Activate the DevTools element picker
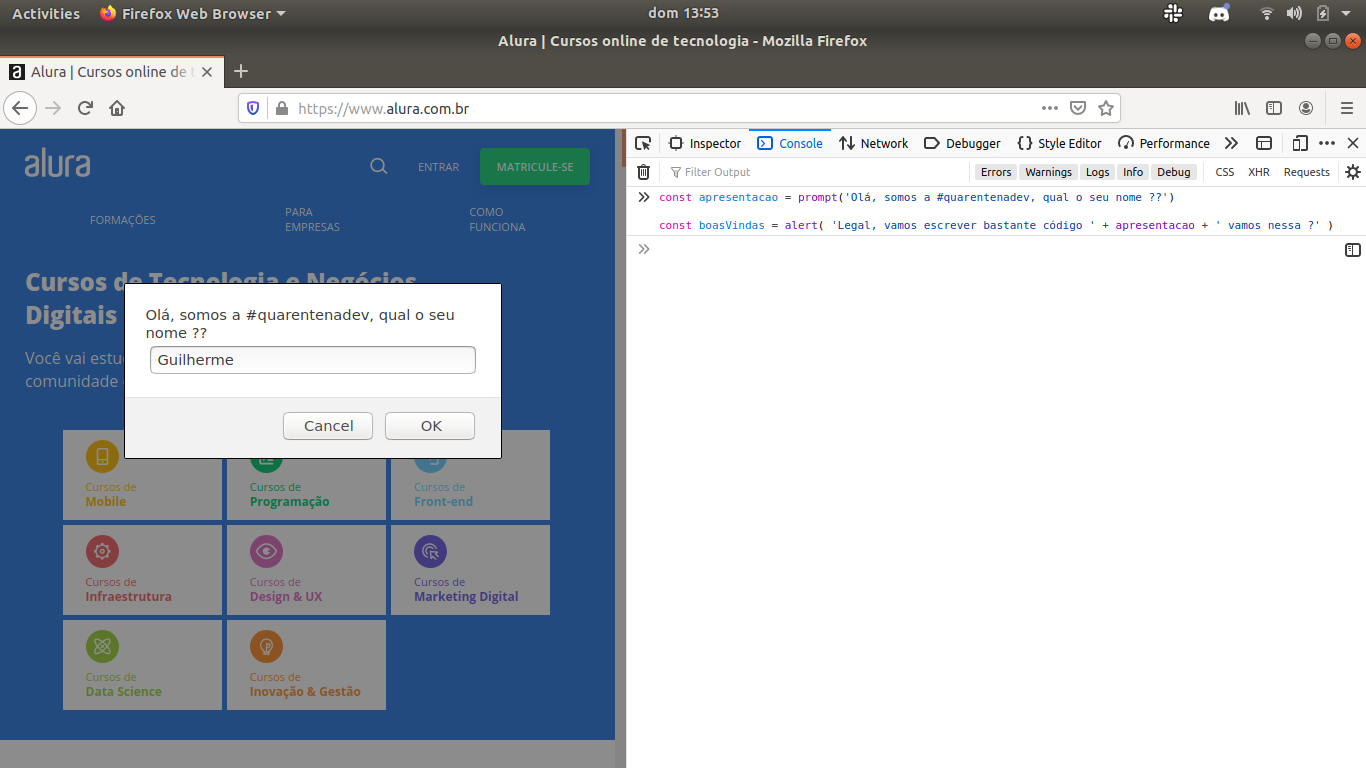Image resolution: width=1366 pixels, height=768 pixels. click(643, 143)
